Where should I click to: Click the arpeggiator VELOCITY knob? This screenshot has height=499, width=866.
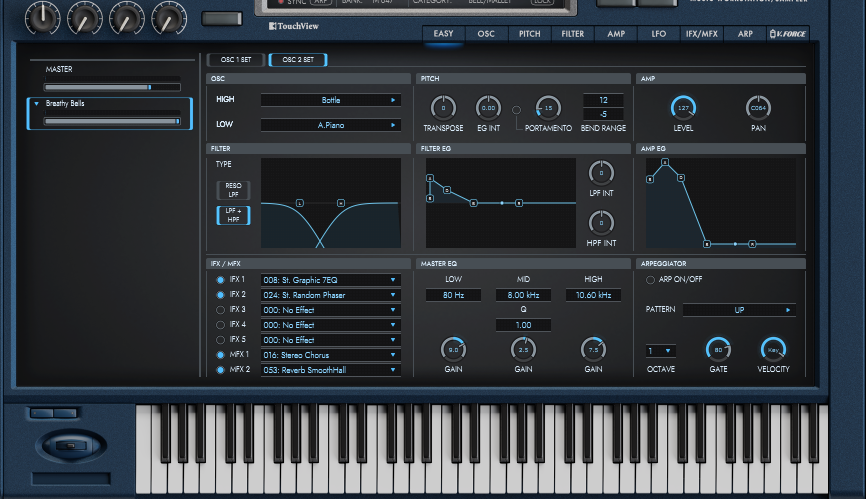pyautogui.click(x=773, y=349)
